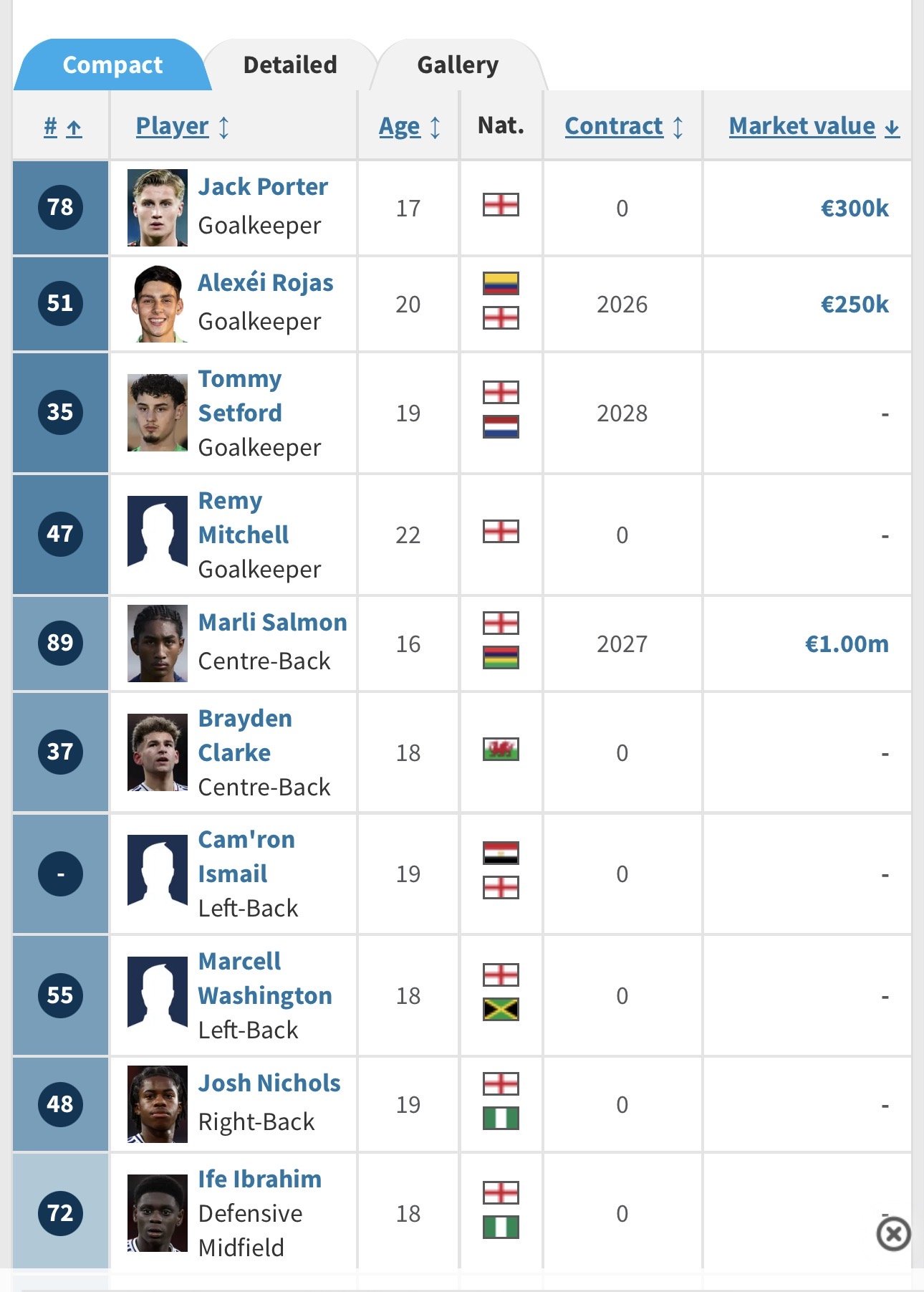Sort by Player column arrows
924x1292 pixels.
[224, 127]
